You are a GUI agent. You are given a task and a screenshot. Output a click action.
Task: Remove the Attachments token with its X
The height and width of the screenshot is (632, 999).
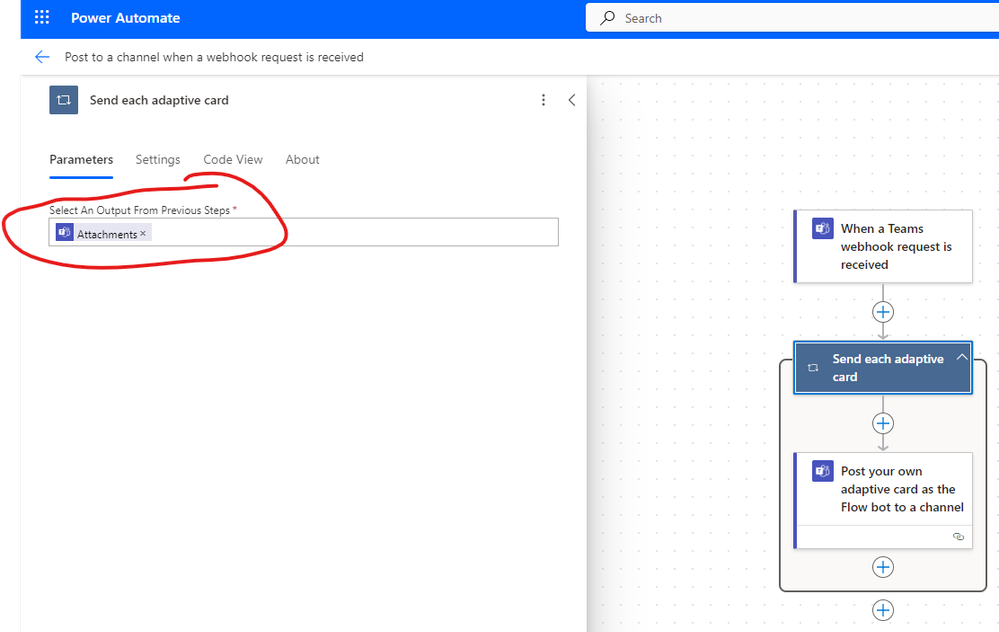pyautogui.click(x=143, y=233)
